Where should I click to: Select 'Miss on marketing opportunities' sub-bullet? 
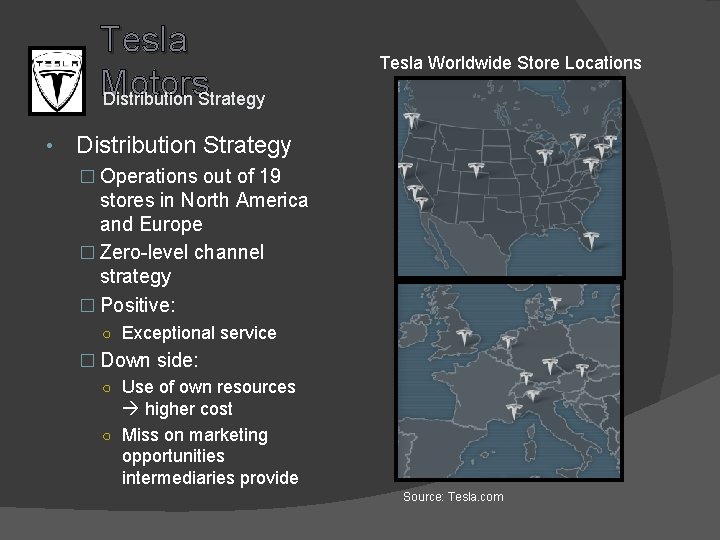(210, 456)
